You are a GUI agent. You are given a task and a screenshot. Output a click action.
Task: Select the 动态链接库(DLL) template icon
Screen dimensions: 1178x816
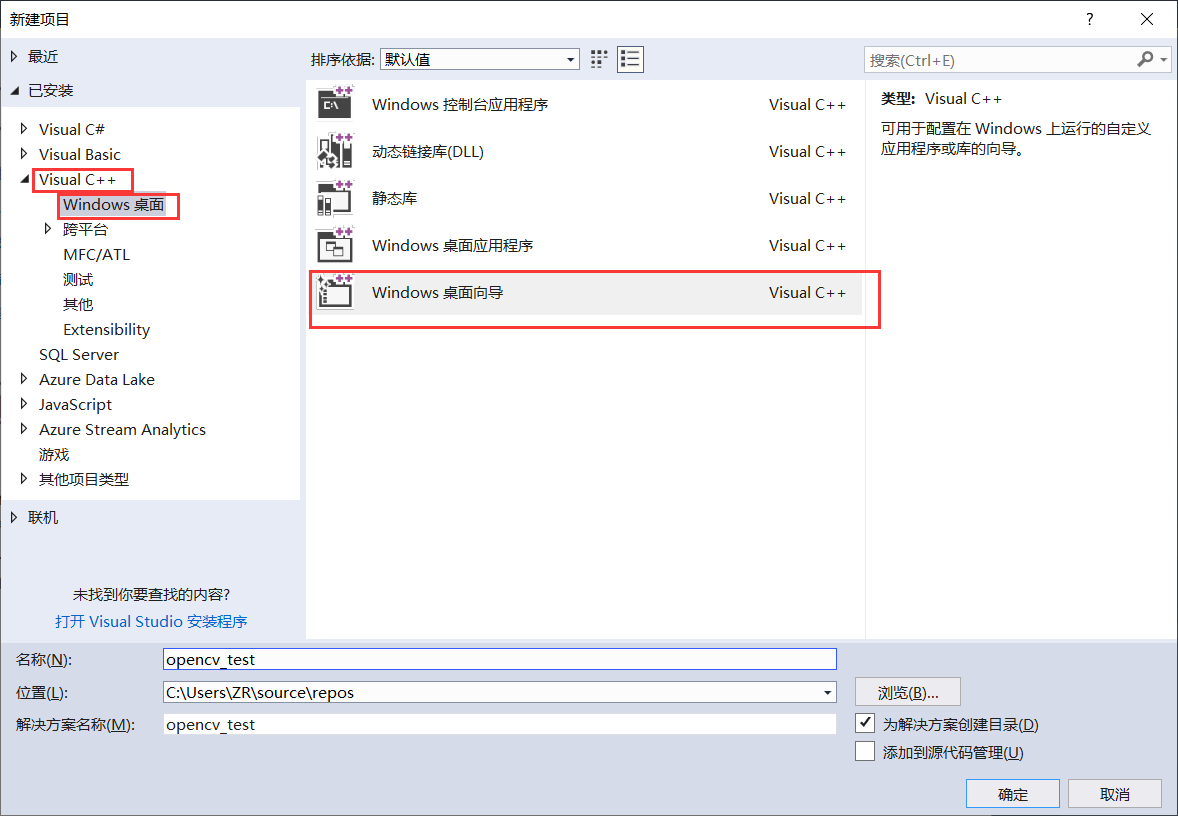(335, 151)
